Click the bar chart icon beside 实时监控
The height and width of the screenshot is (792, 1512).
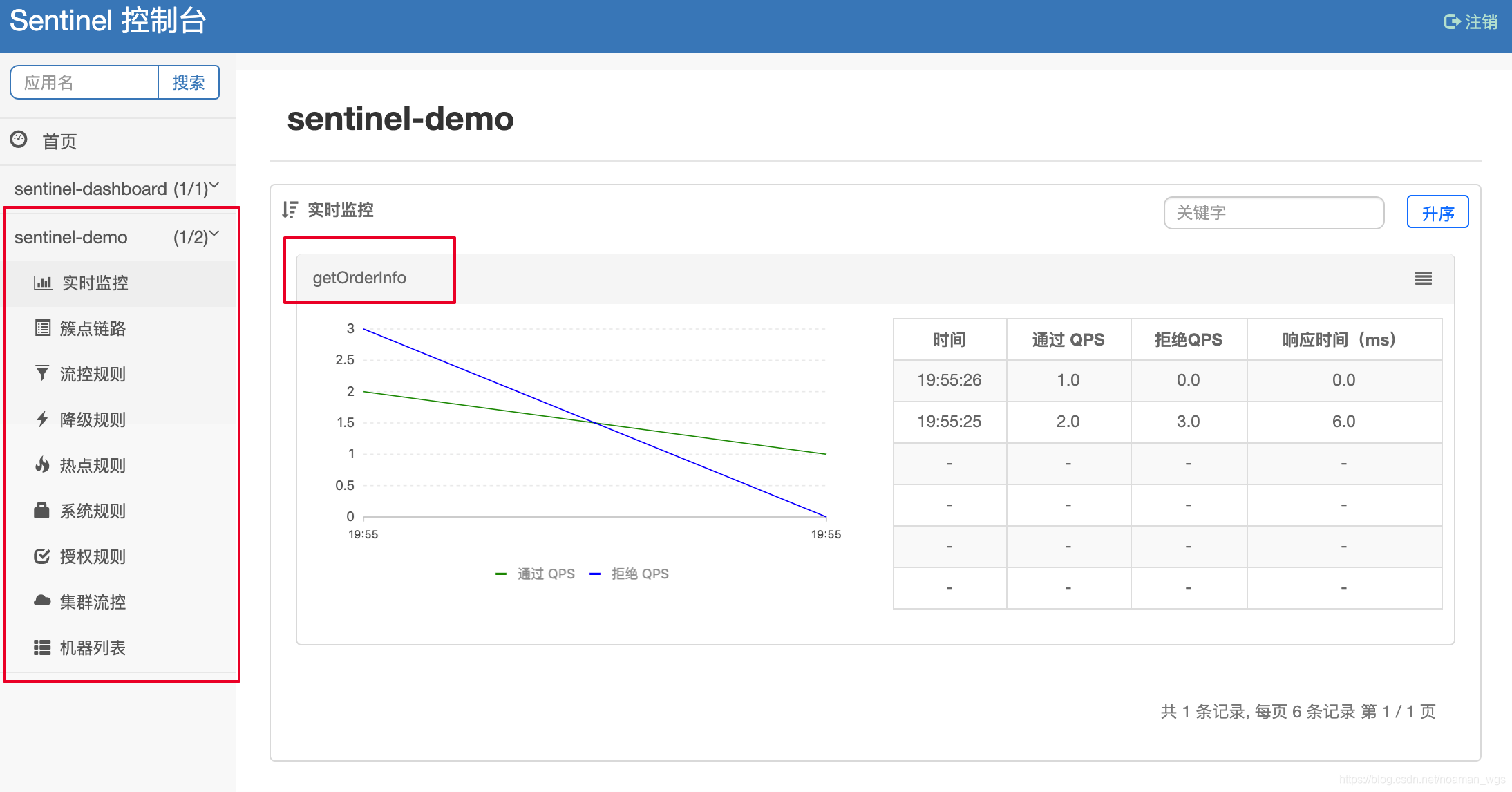pyautogui.click(x=43, y=283)
